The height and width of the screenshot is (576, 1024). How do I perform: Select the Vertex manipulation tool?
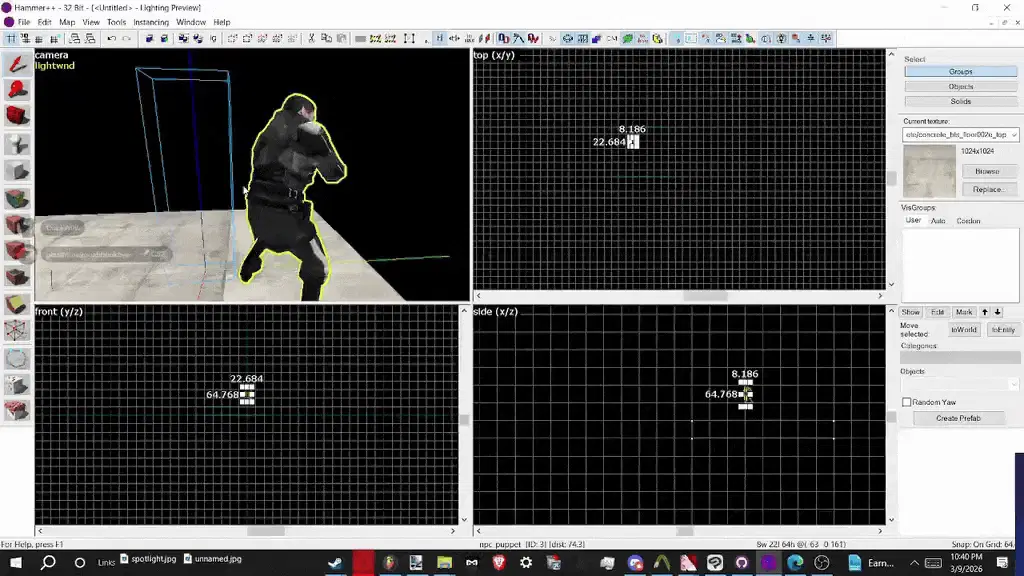pyautogui.click(x=18, y=330)
